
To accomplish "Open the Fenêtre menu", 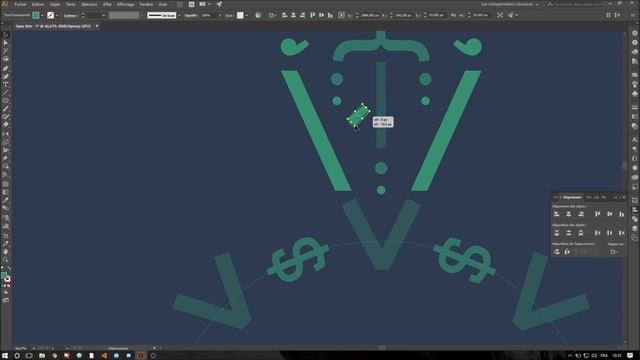I will (x=146, y=4).
